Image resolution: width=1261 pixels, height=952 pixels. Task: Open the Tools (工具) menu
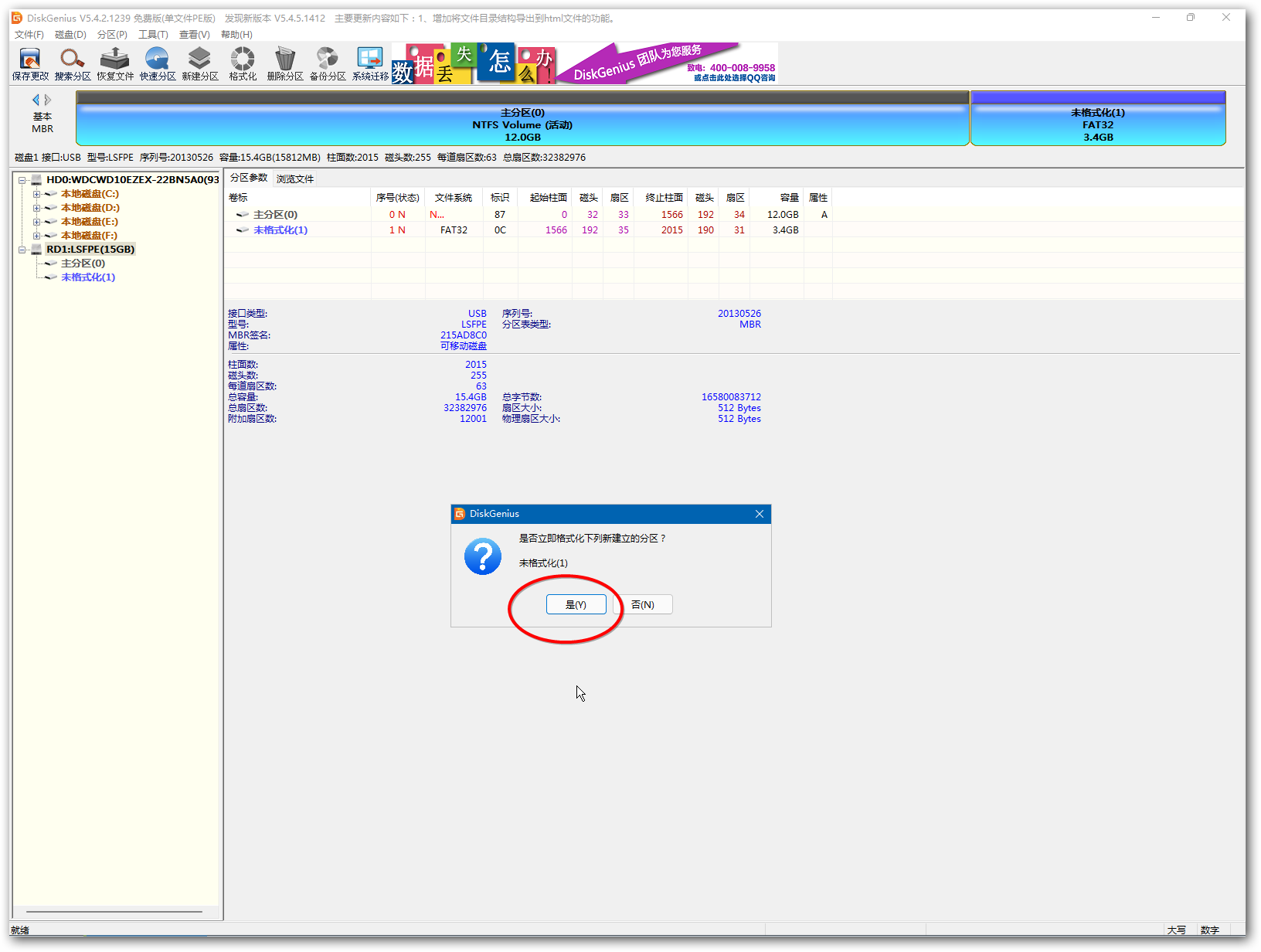coord(153,35)
